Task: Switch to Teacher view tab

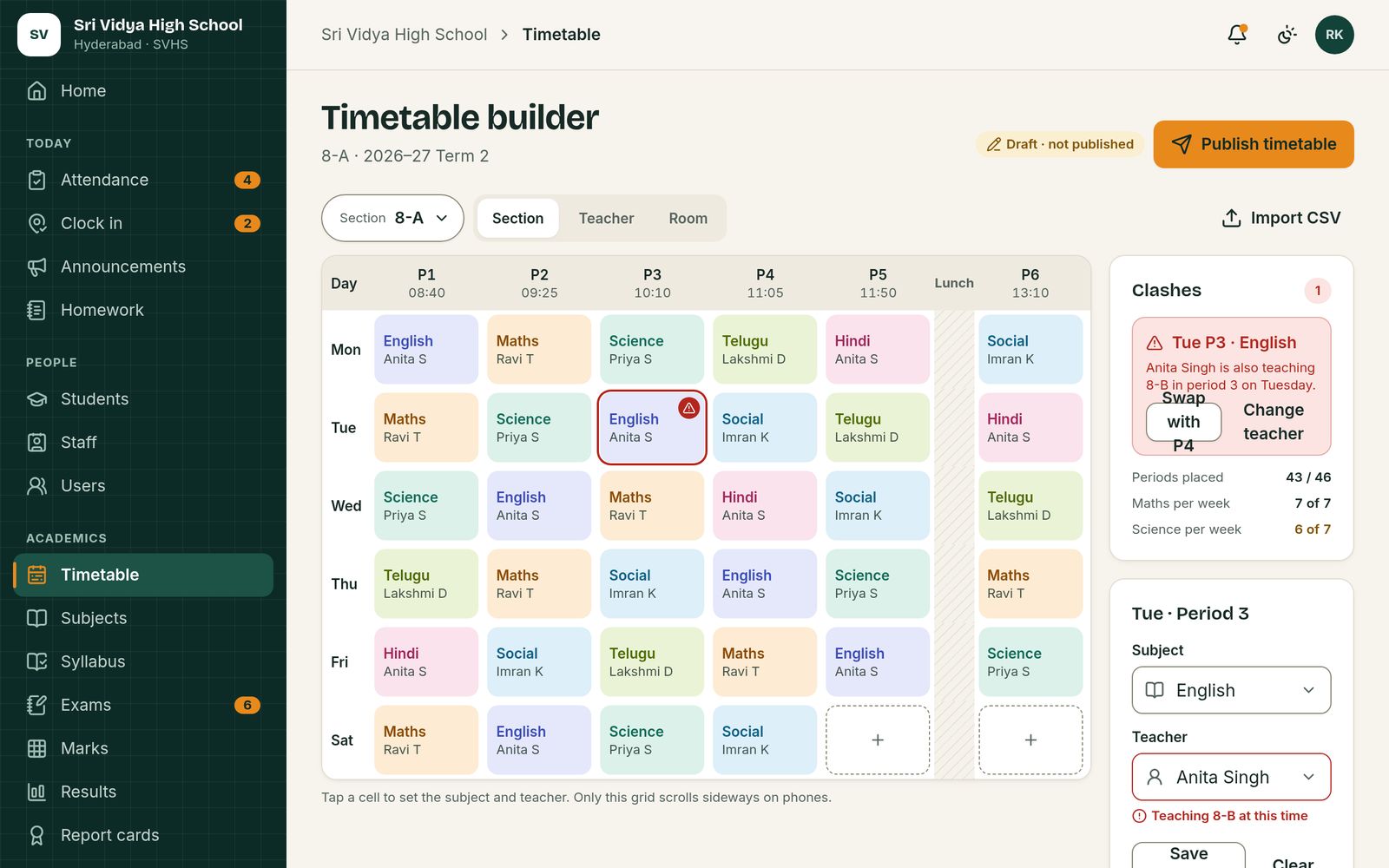Action: (x=606, y=219)
